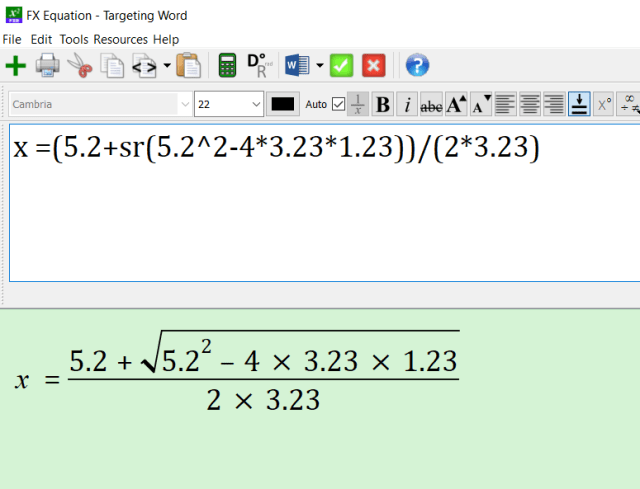Cancel with the red X icon
The width and height of the screenshot is (640, 489).
point(374,66)
